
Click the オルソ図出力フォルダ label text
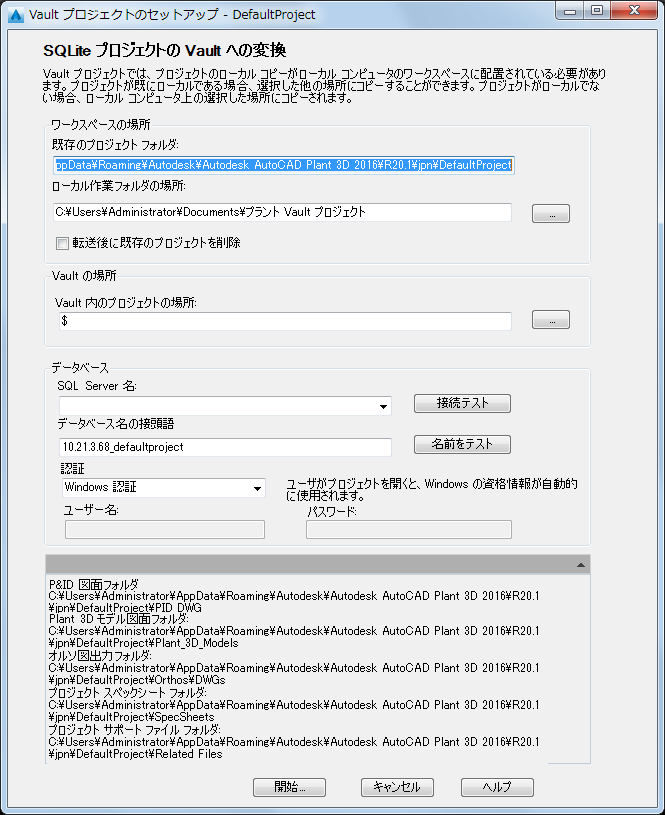(x=100, y=656)
